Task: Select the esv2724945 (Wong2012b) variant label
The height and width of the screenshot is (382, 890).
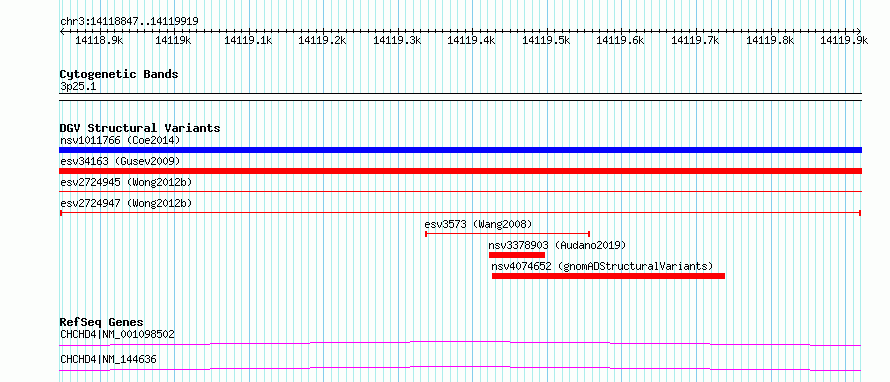Action: point(127,182)
